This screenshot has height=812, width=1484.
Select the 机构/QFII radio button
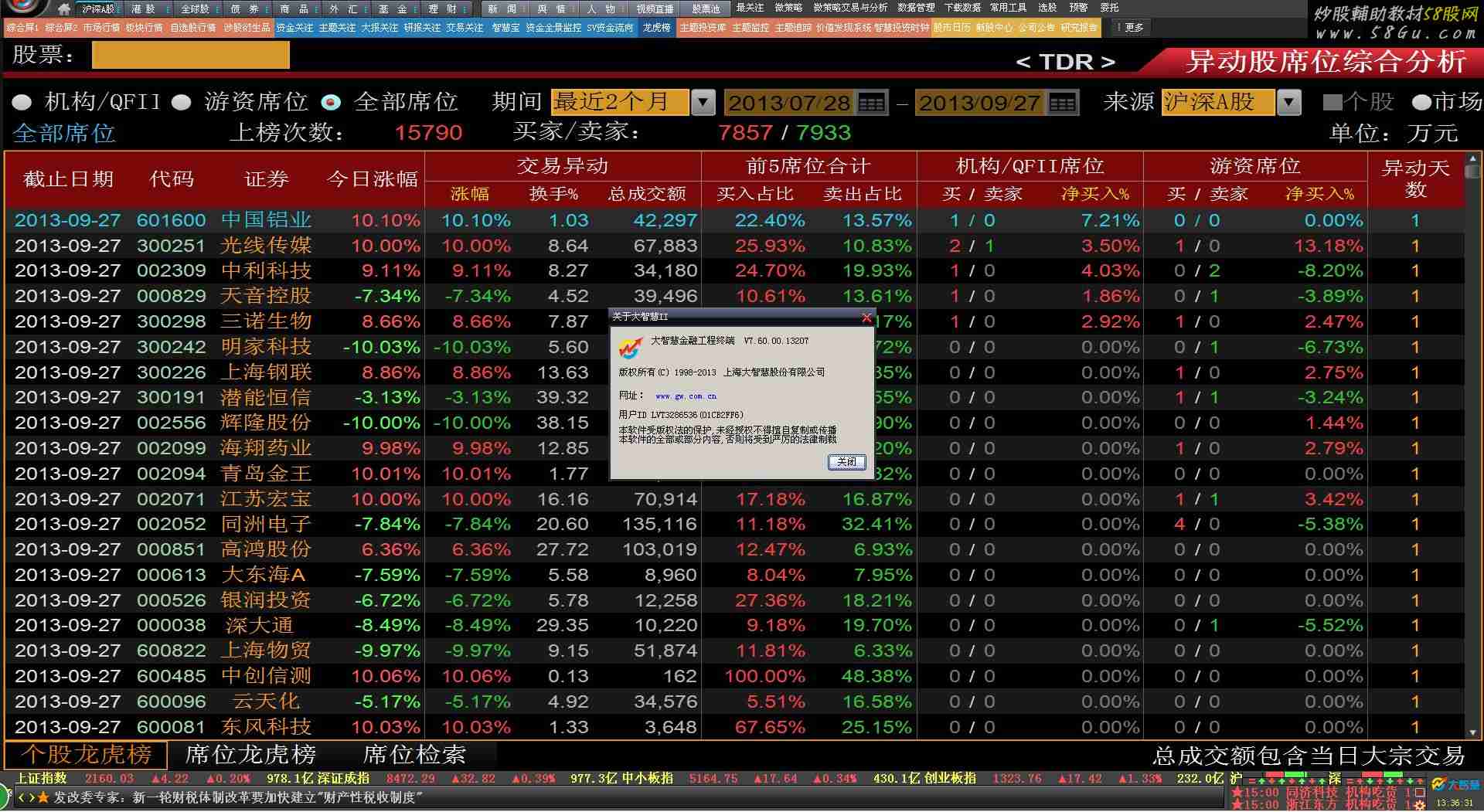(22, 102)
